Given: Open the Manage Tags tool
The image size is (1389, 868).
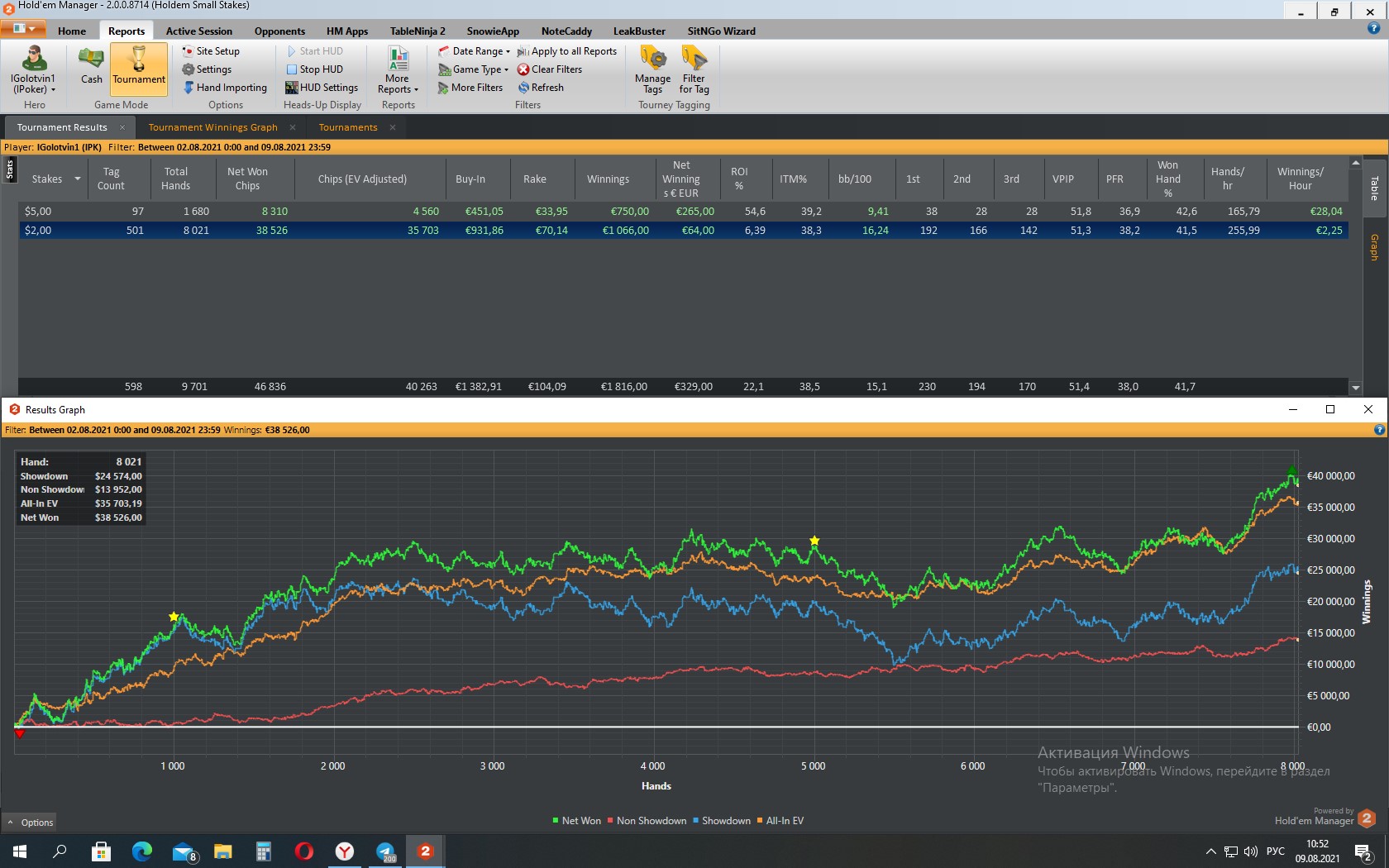Looking at the screenshot, I should click(652, 69).
